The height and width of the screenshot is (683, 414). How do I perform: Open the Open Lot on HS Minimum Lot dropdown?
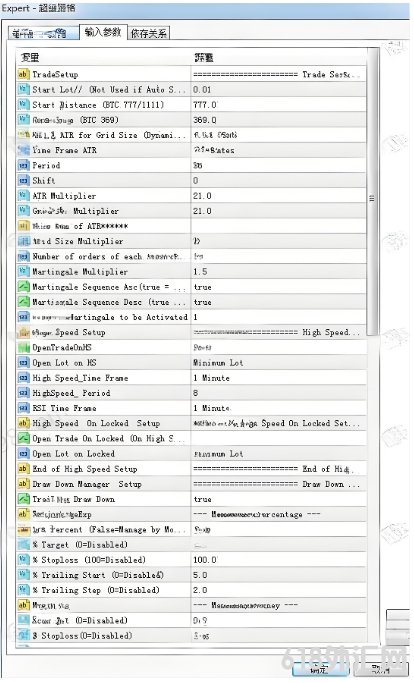(278, 362)
